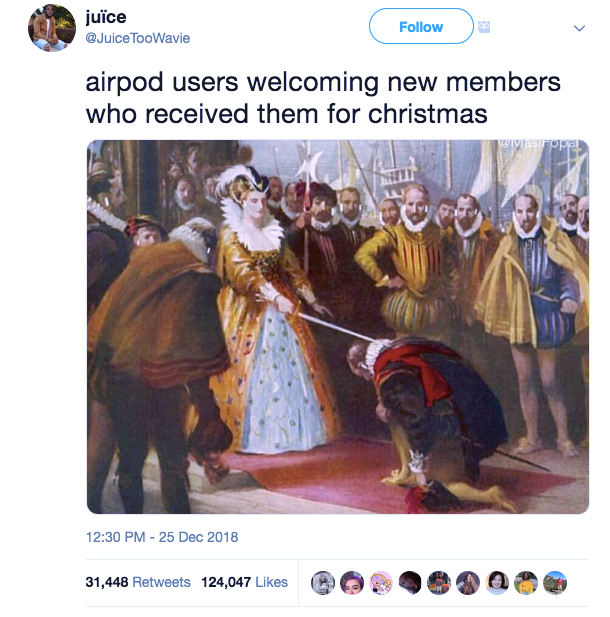Click the juïce display name
The image size is (610, 617).
[106, 17]
